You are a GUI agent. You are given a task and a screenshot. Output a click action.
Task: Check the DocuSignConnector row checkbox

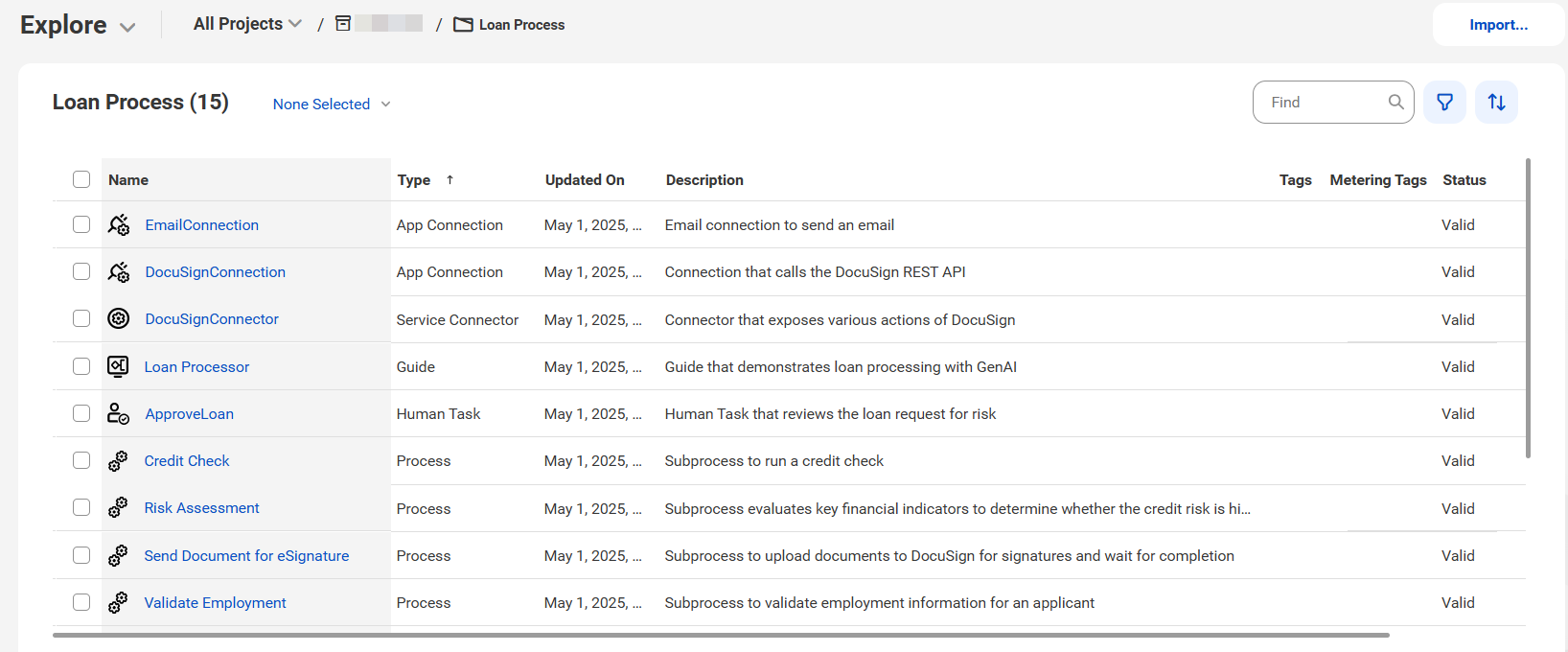(x=81, y=318)
